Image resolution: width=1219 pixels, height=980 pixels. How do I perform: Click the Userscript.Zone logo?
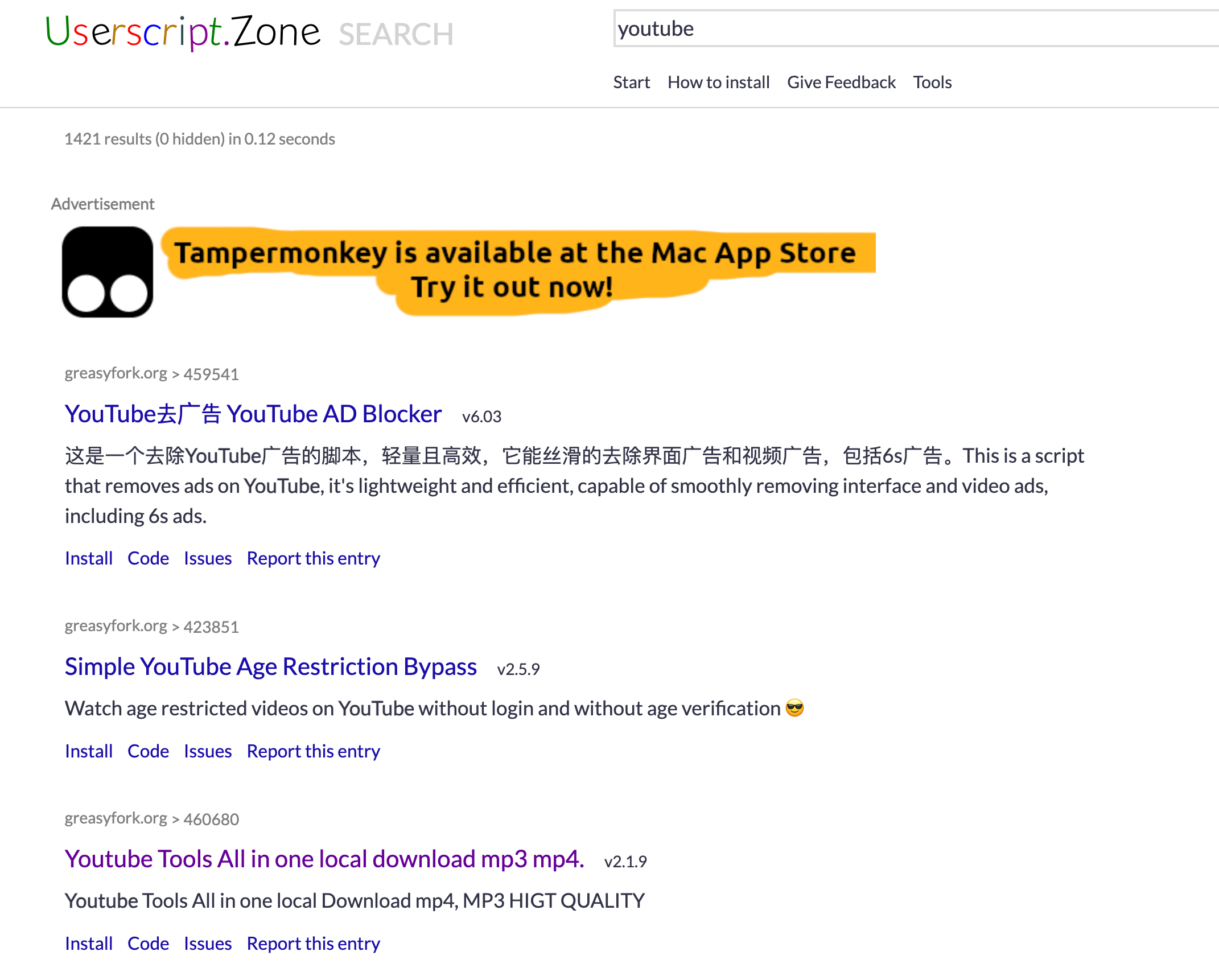183,32
